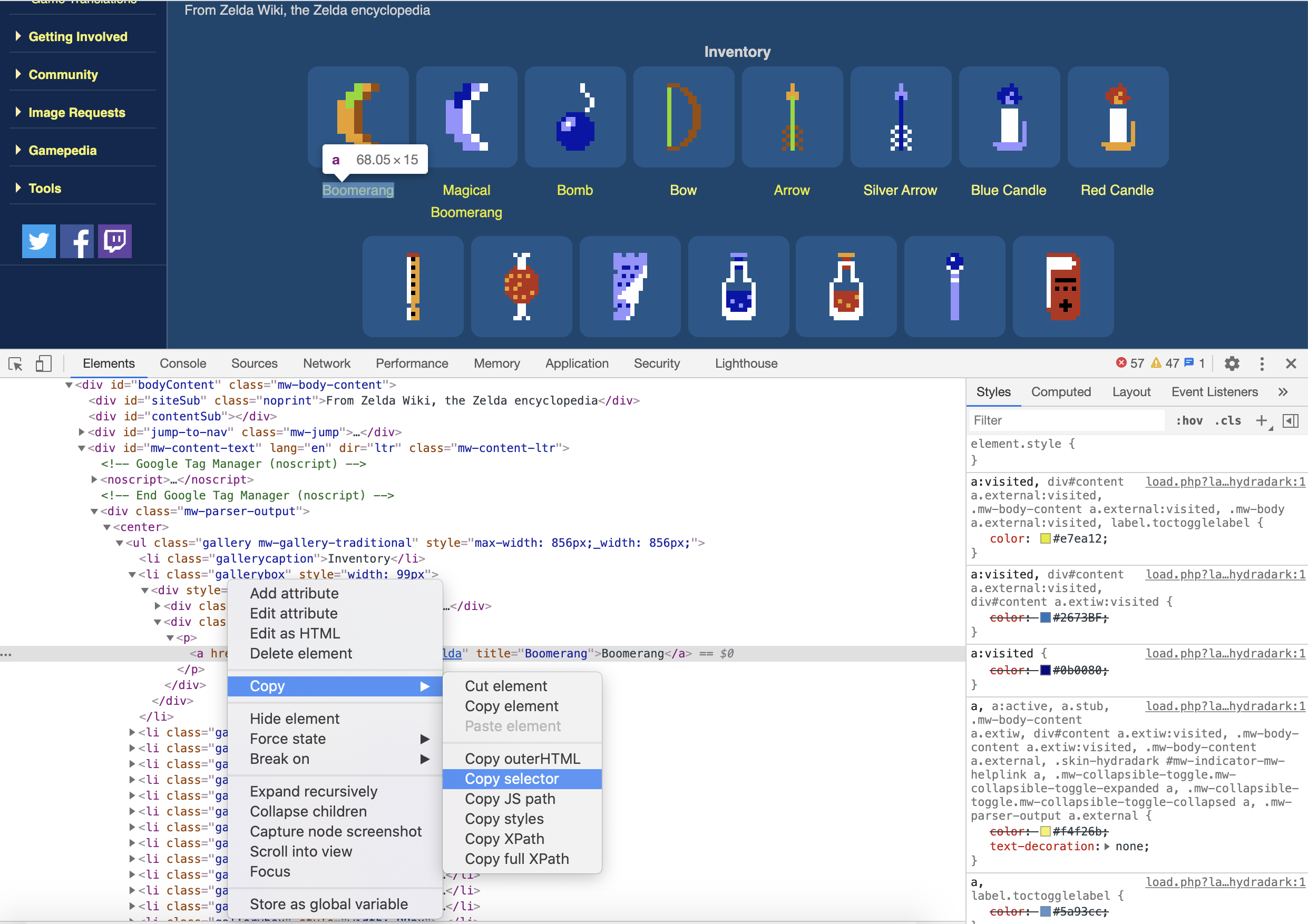
Task: Toggle the computed styles sidebar icon
Action: [1290, 421]
